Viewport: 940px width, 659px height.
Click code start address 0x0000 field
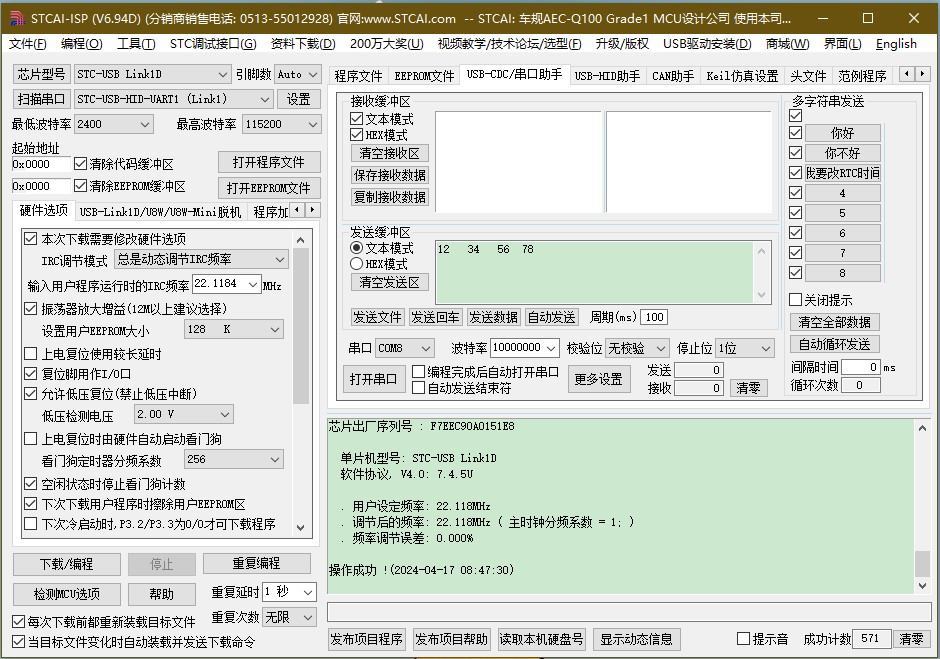point(40,164)
